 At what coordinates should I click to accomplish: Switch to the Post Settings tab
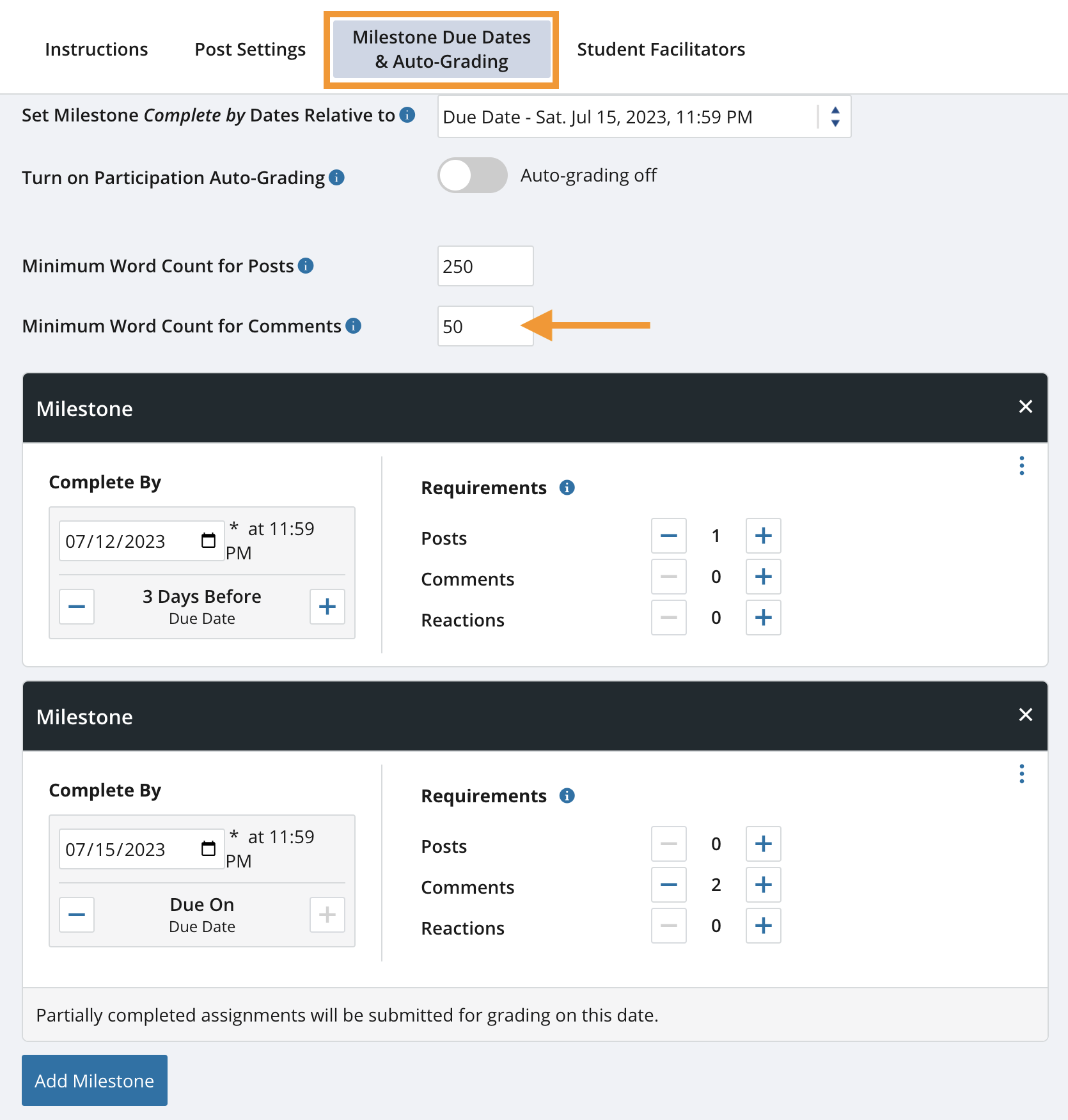coord(249,49)
